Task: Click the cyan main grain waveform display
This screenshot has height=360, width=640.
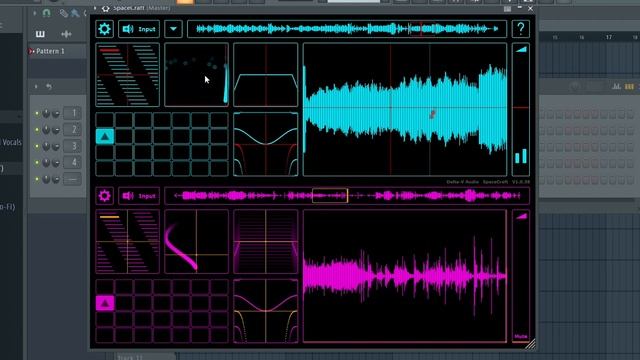Action: [405, 109]
